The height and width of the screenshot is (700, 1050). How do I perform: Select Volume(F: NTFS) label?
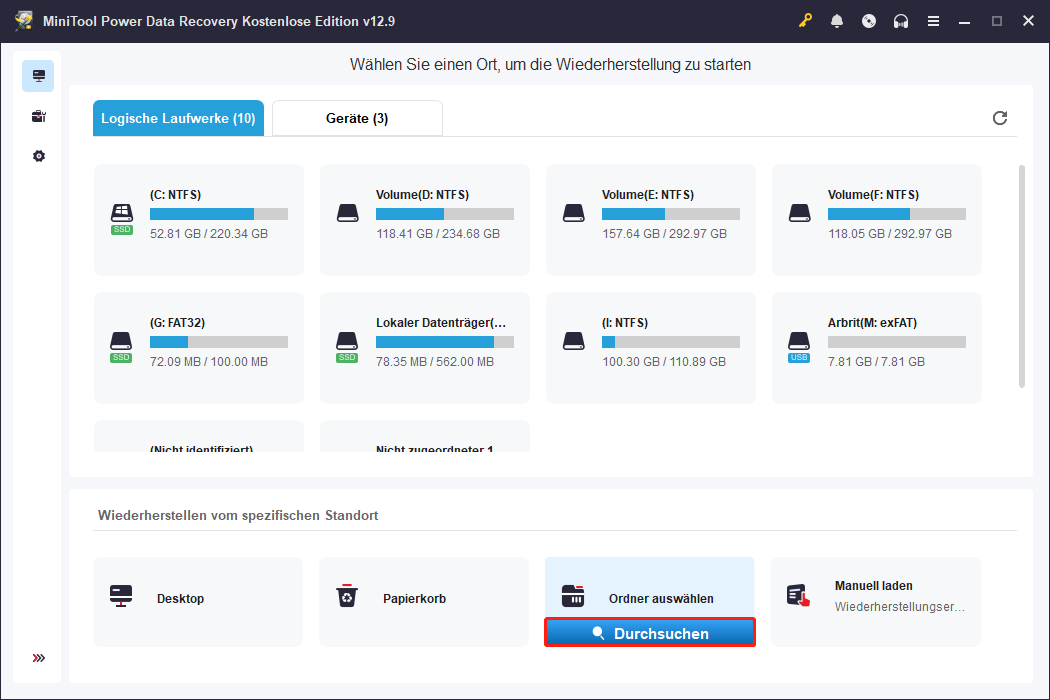tap(873, 195)
